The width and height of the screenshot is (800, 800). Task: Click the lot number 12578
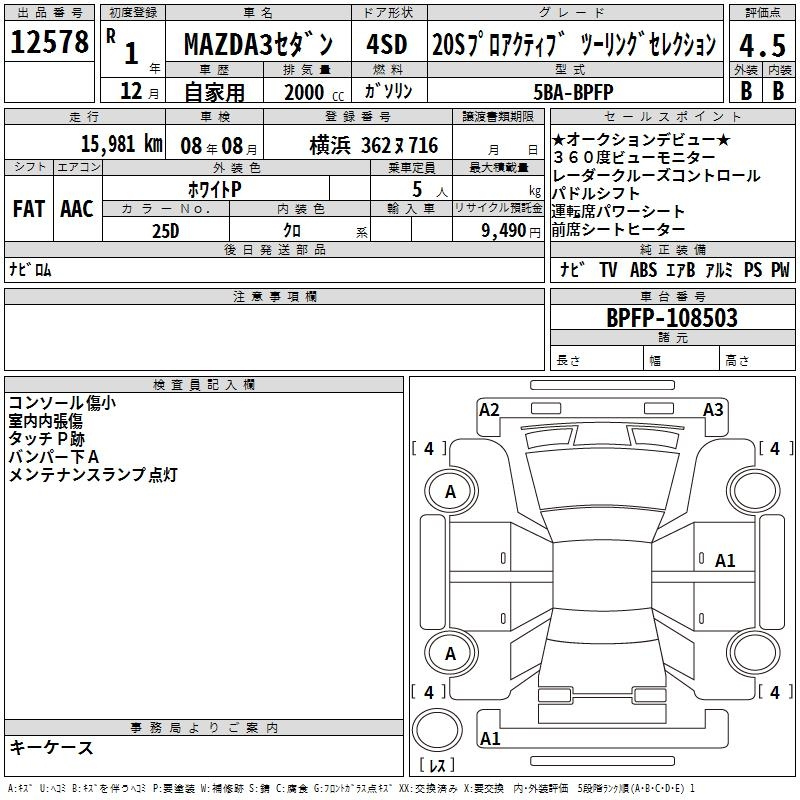click(49, 43)
